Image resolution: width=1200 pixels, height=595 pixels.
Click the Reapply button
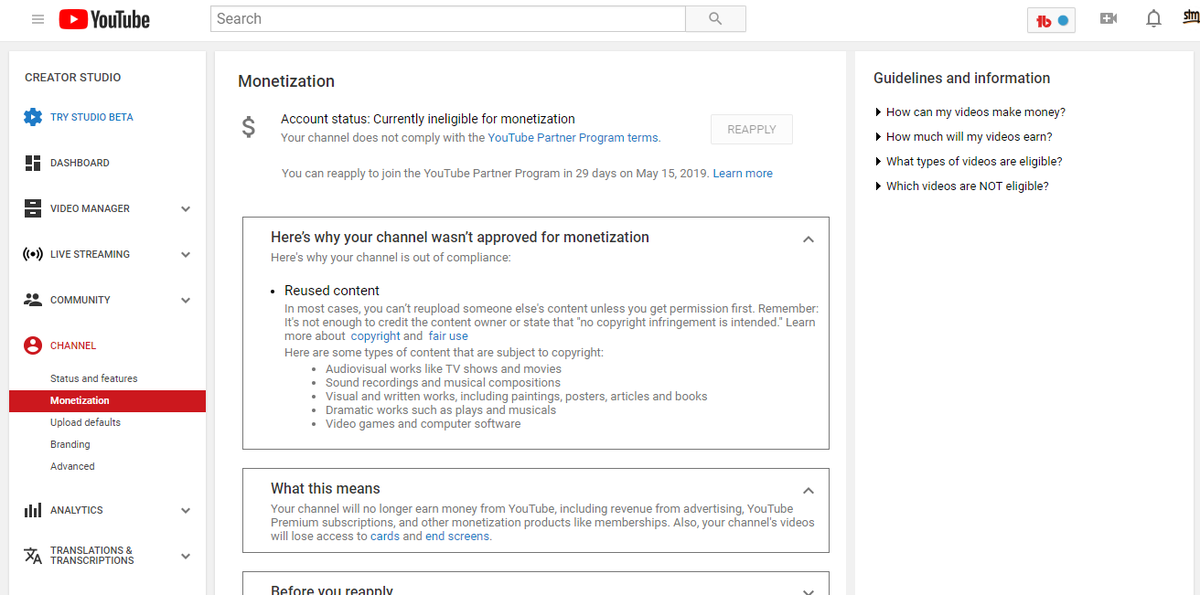(x=752, y=130)
